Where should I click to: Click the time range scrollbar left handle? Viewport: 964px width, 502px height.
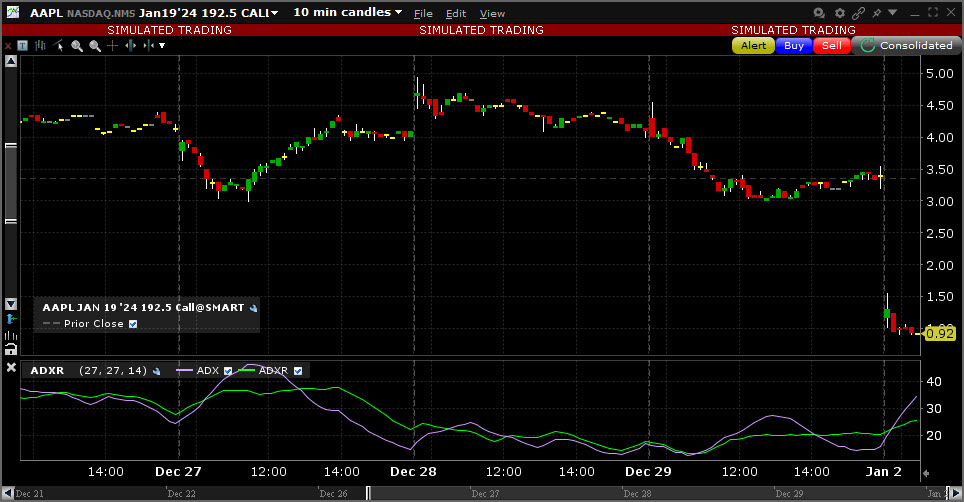[368, 493]
